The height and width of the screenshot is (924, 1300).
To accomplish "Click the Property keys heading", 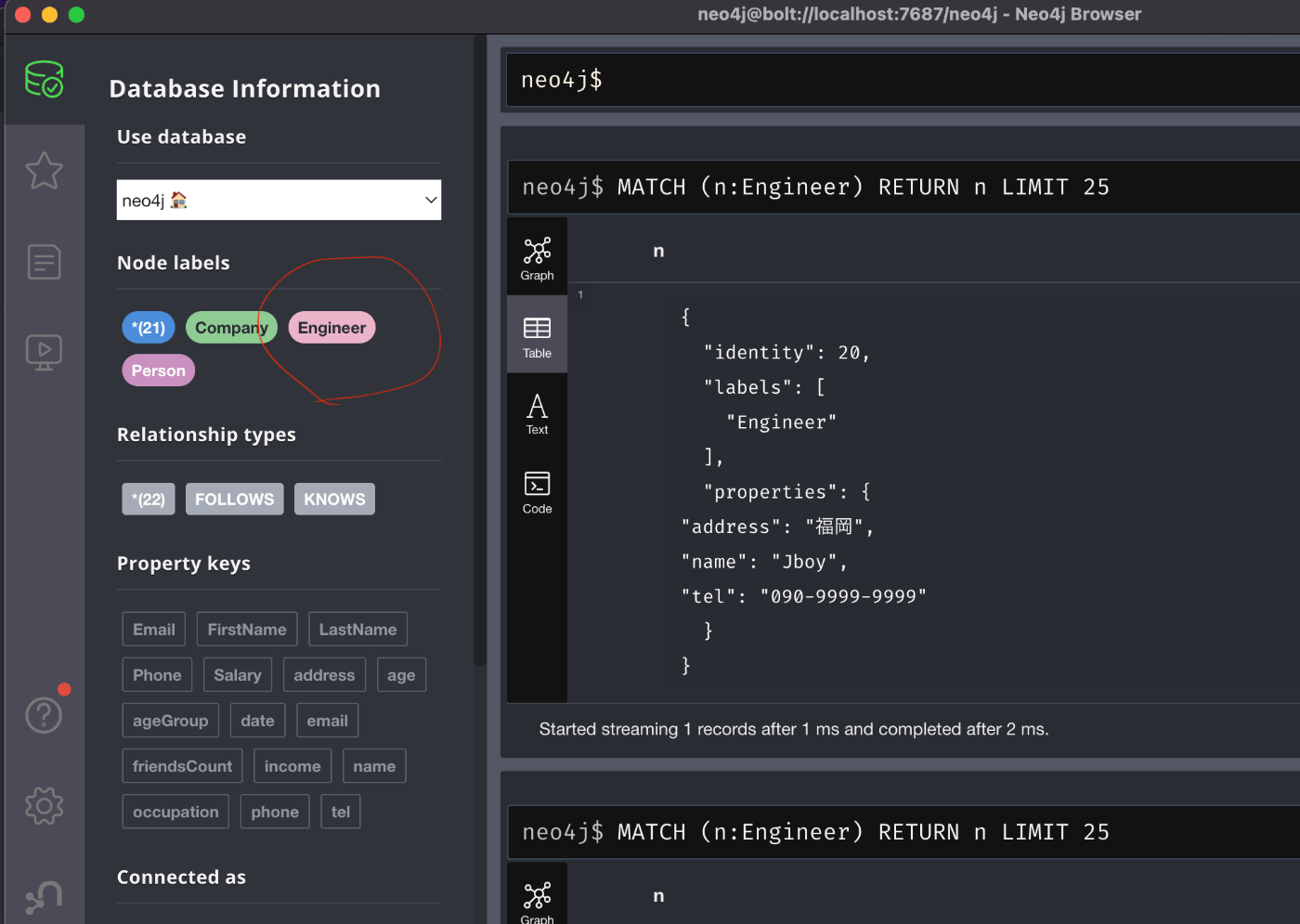I will [x=184, y=564].
